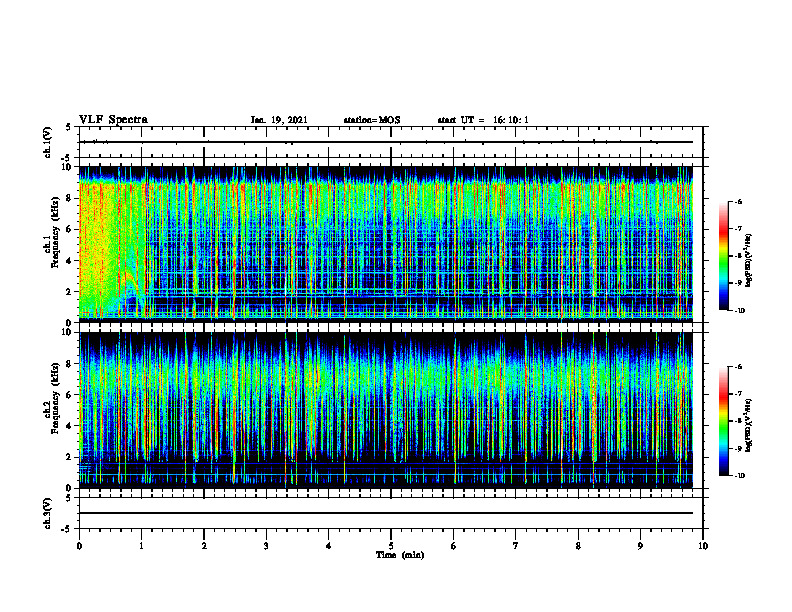Image resolution: width=792 pixels, height=612 pixels.
Task: Click the "-8" label on ch.2 color scale
Action: [738, 421]
